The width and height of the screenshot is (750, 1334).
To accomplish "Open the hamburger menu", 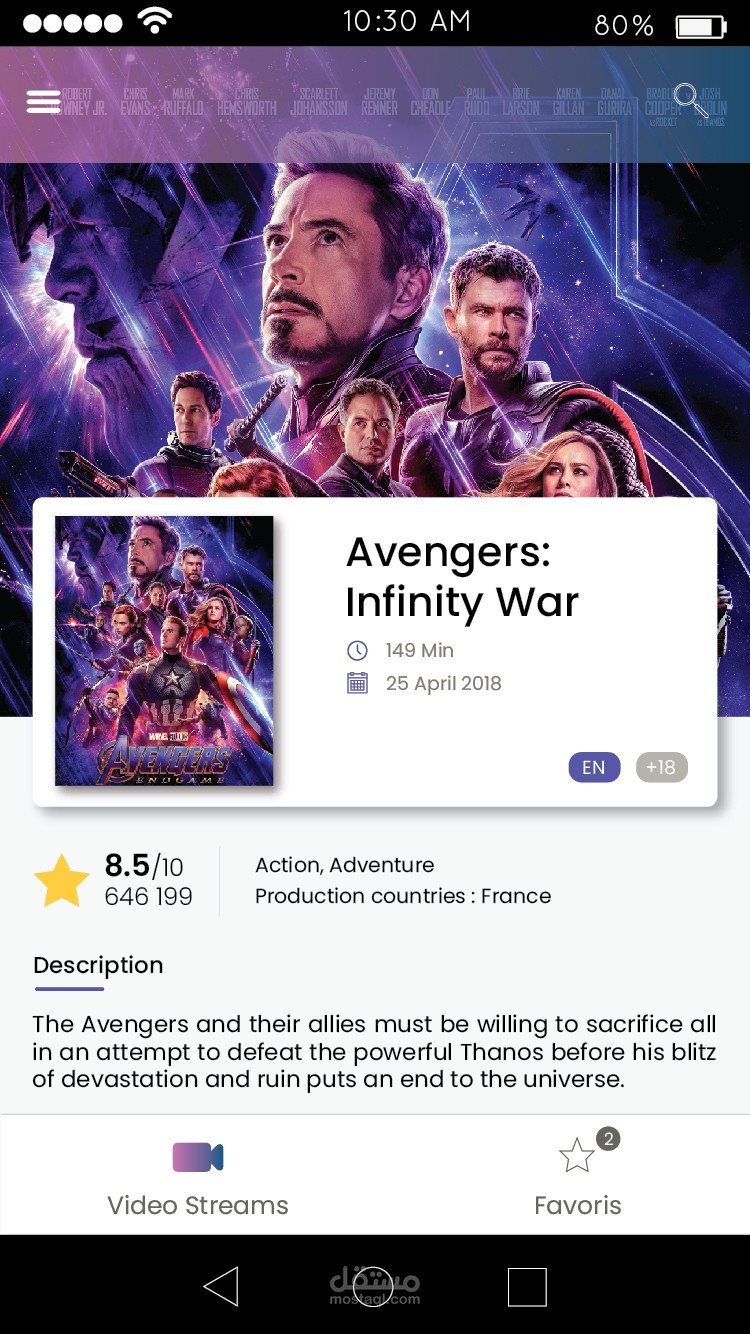I will [x=43, y=102].
